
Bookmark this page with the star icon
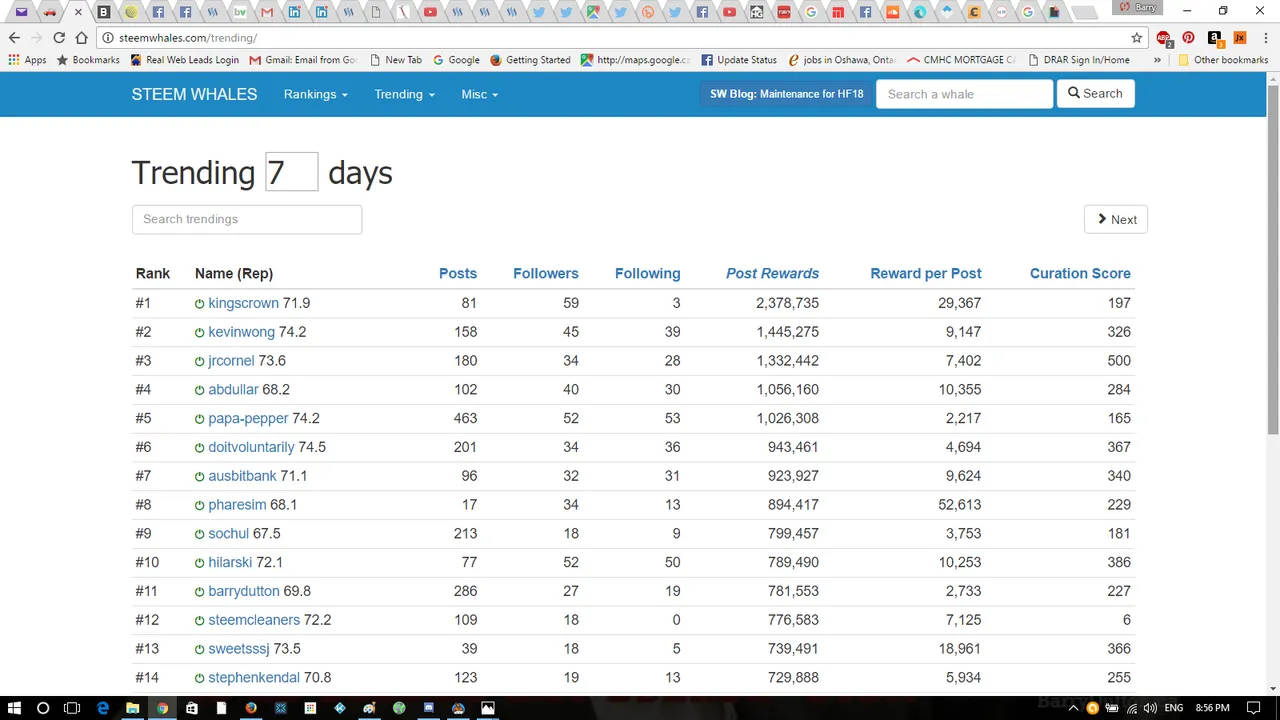tap(1137, 37)
